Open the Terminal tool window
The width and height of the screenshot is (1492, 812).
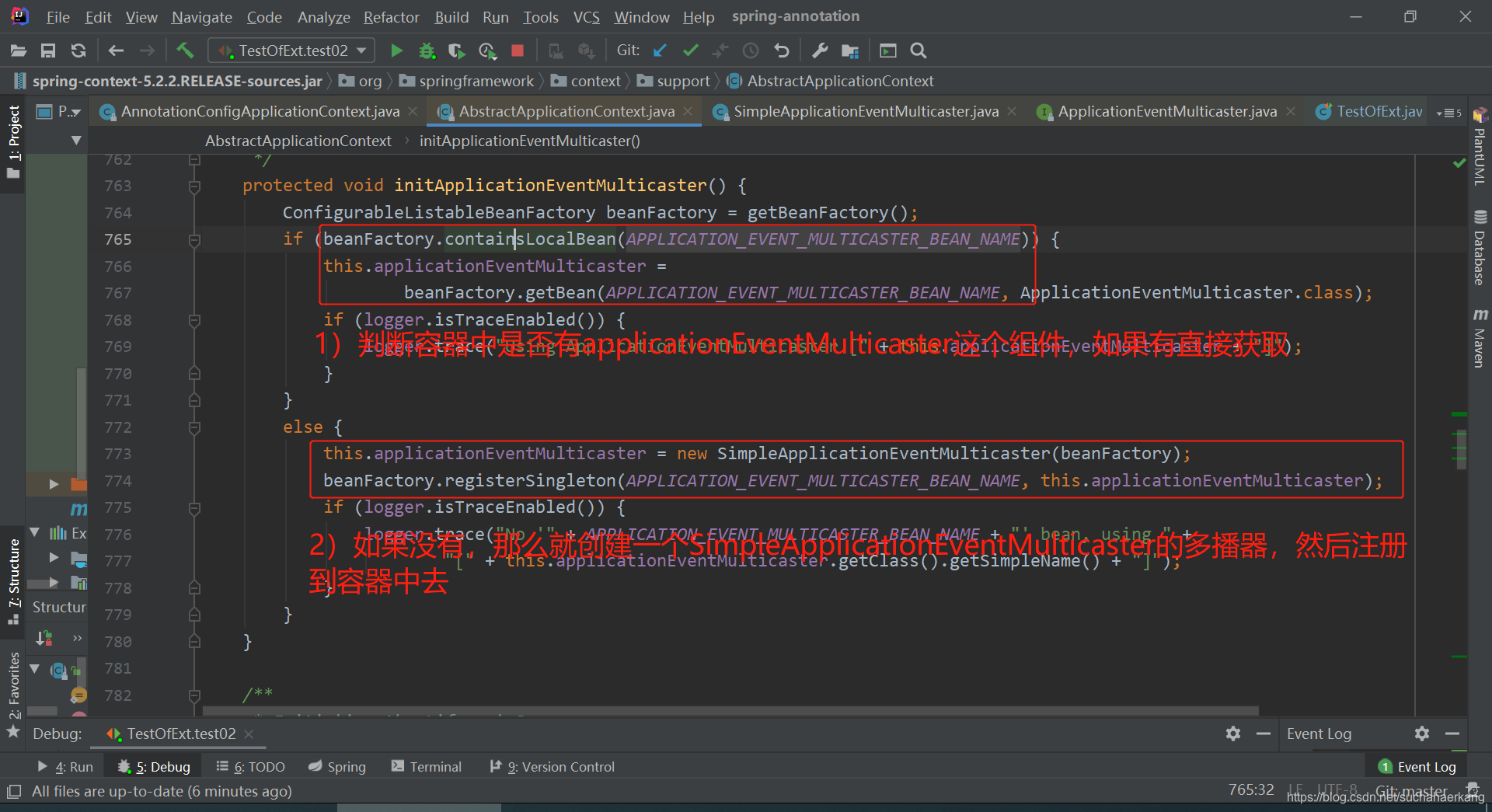point(427,767)
